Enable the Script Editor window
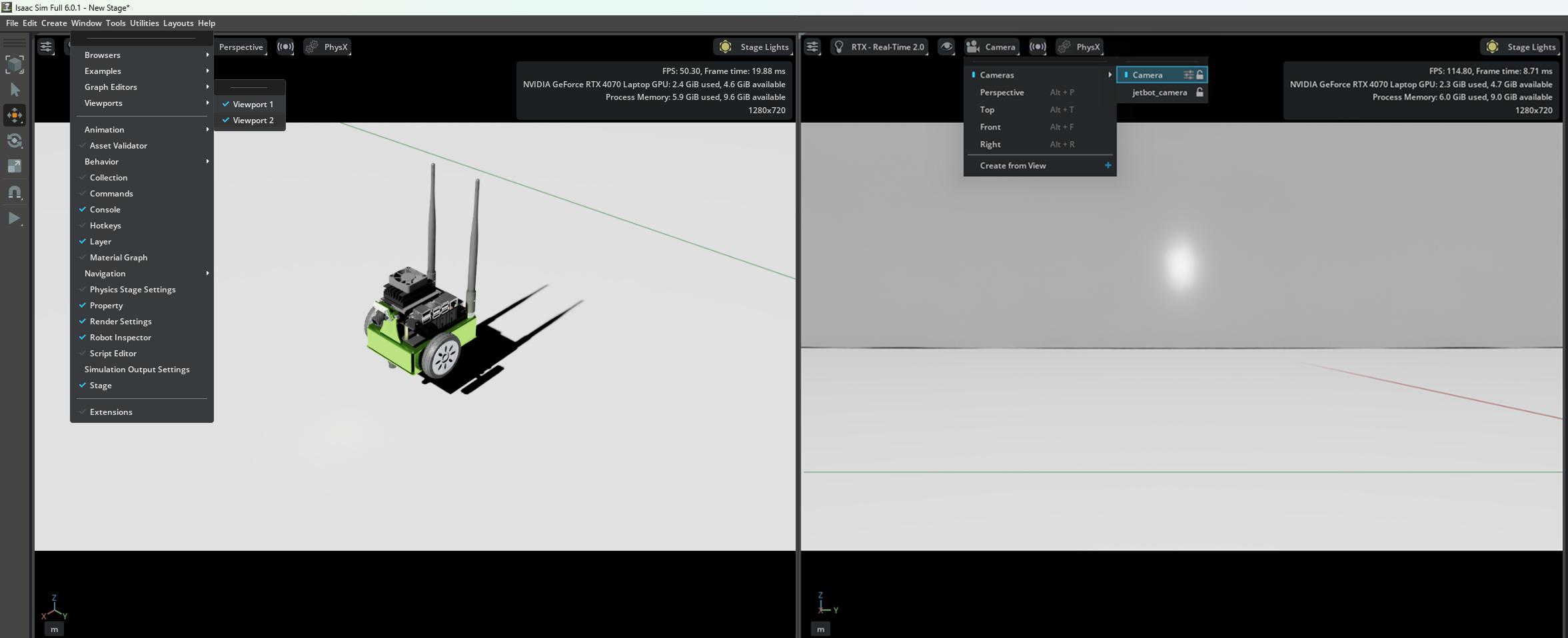 tap(142, 354)
